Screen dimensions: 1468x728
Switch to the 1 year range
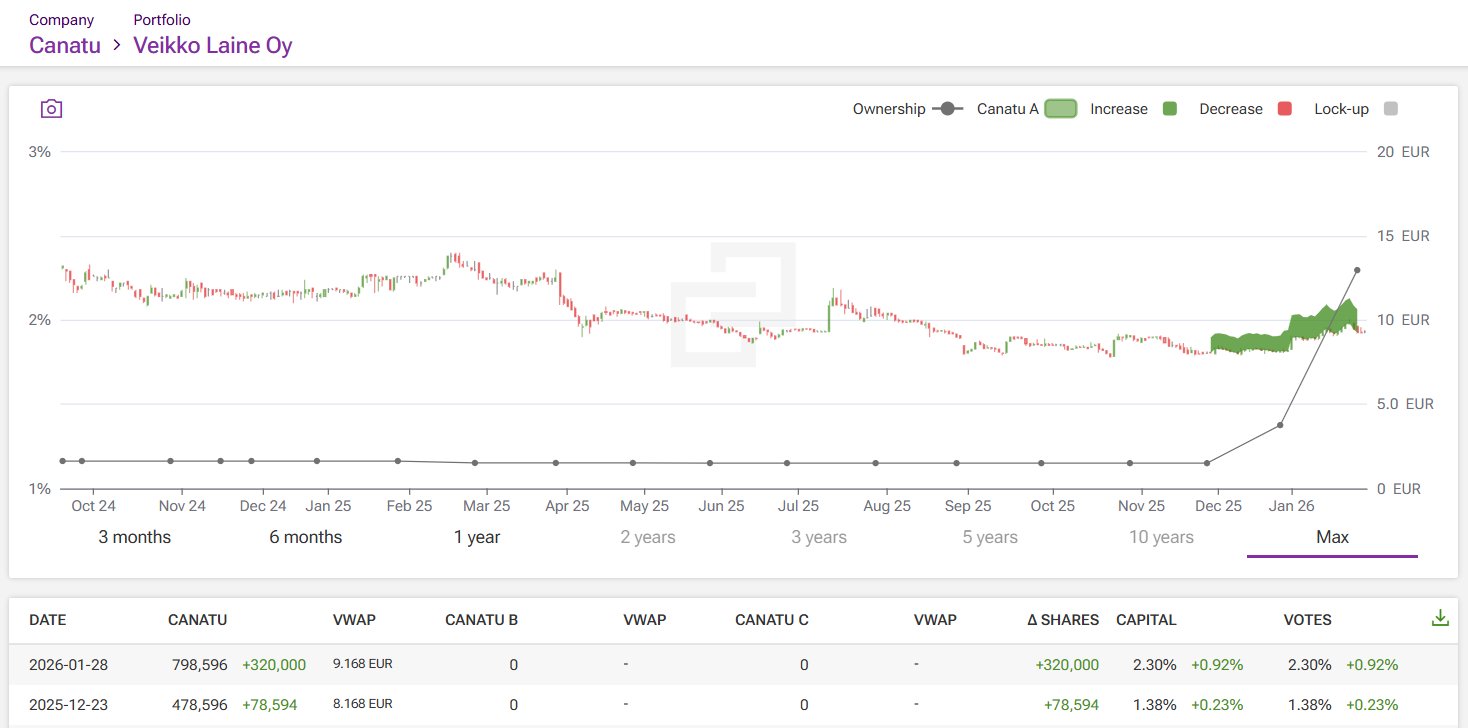point(477,537)
